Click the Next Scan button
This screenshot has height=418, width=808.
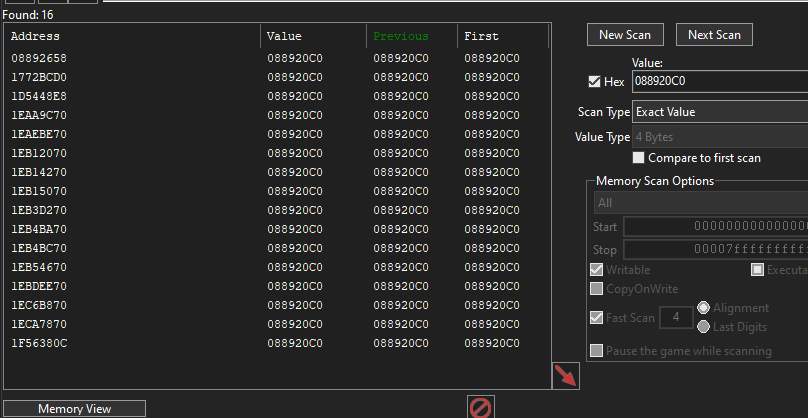pos(714,35)
